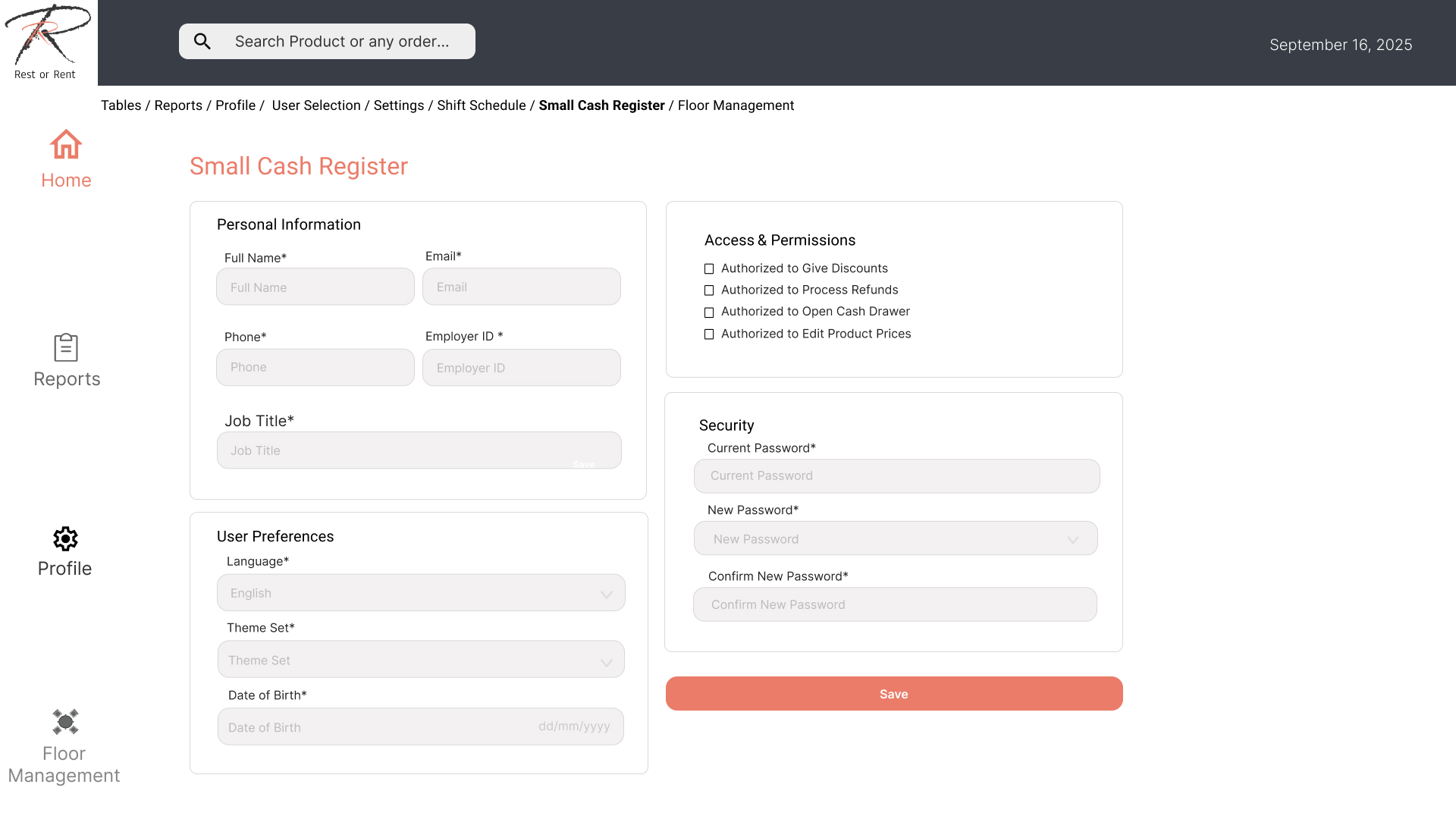Viewport: 1456px width, 819px height.
Task: Focus the Full Name input field
Action: (315, 287)
